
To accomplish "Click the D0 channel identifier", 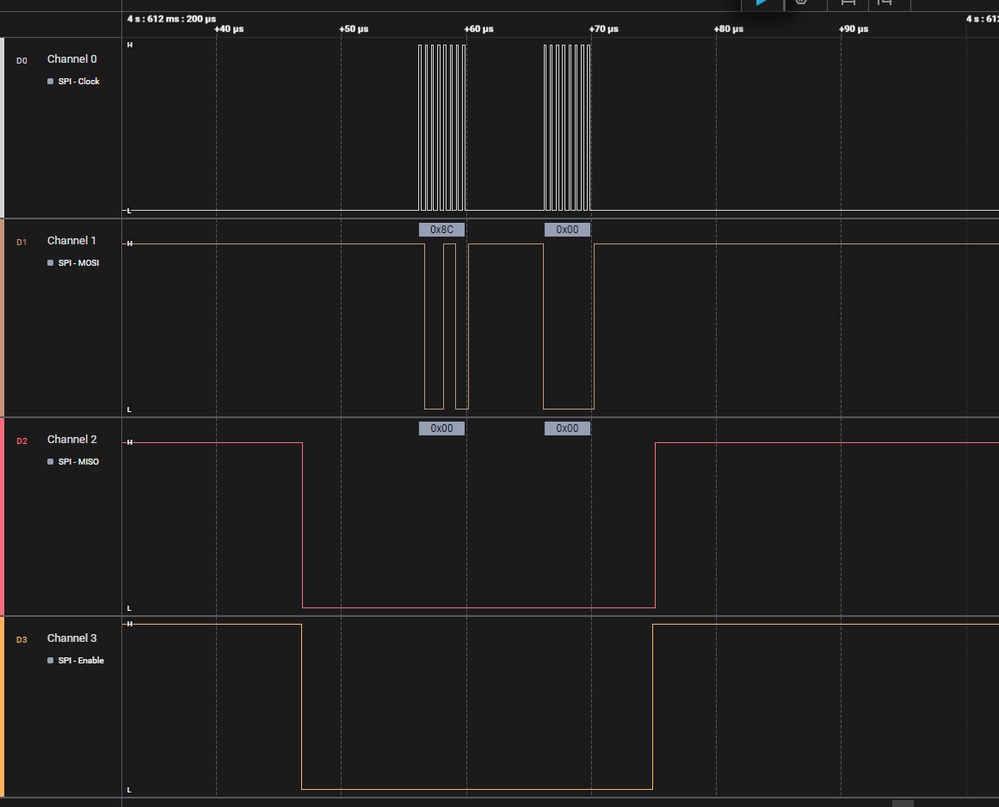I will pyautogui.click(x=22, y=61).
